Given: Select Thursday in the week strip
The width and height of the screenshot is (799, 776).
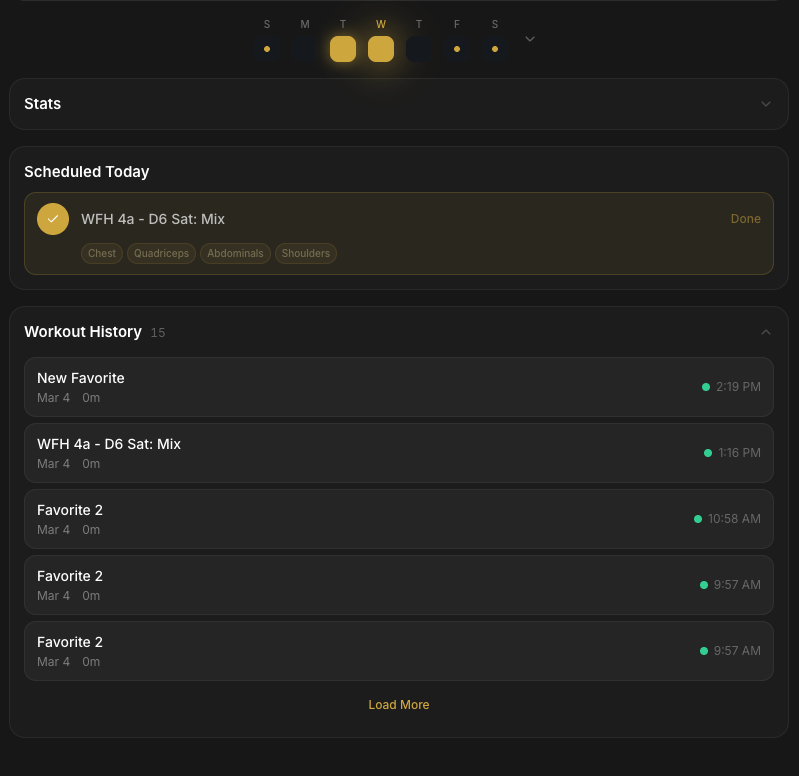Looking at the screenshot, I should 419,48.
